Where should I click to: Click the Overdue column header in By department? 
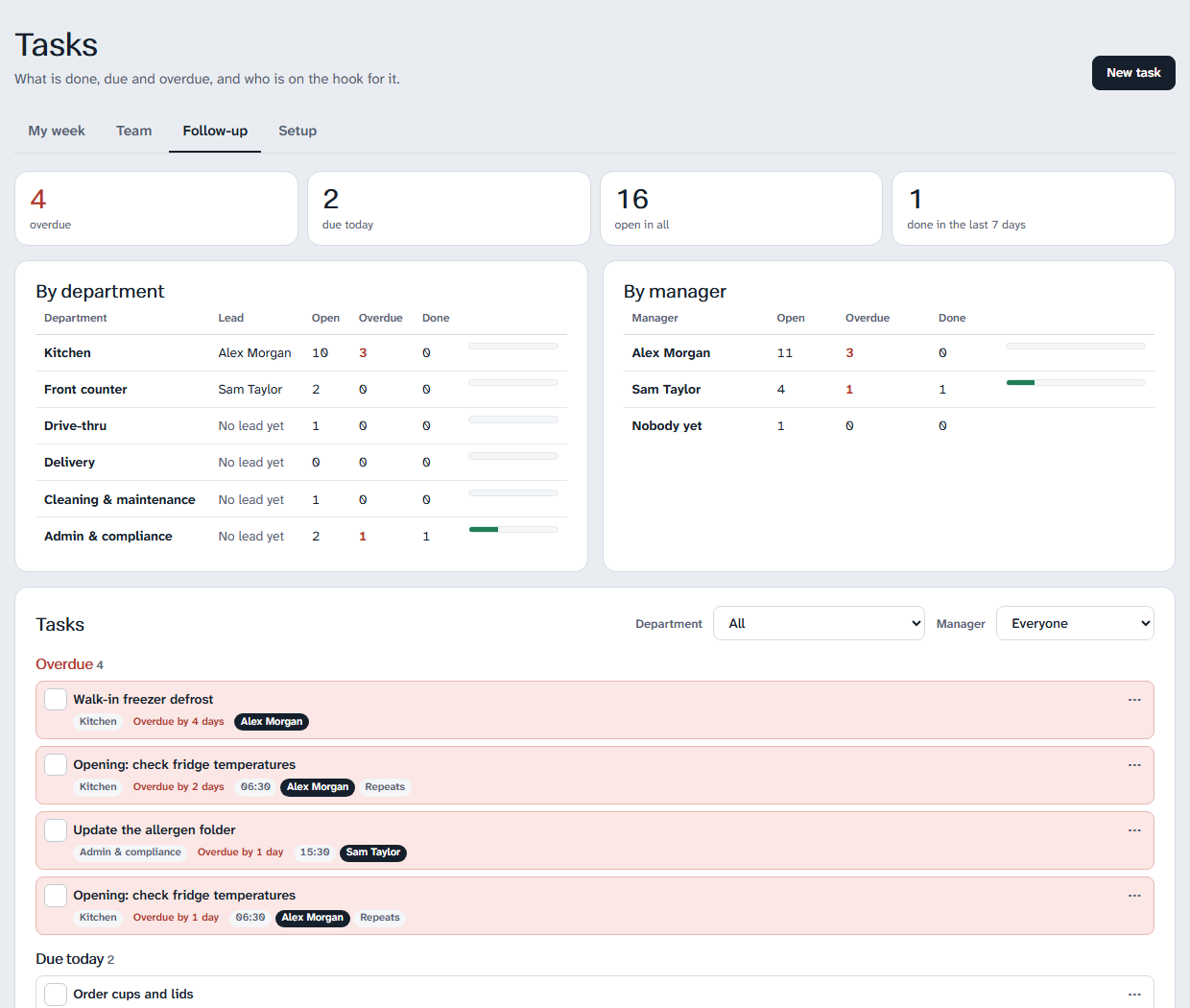point(380,318)
